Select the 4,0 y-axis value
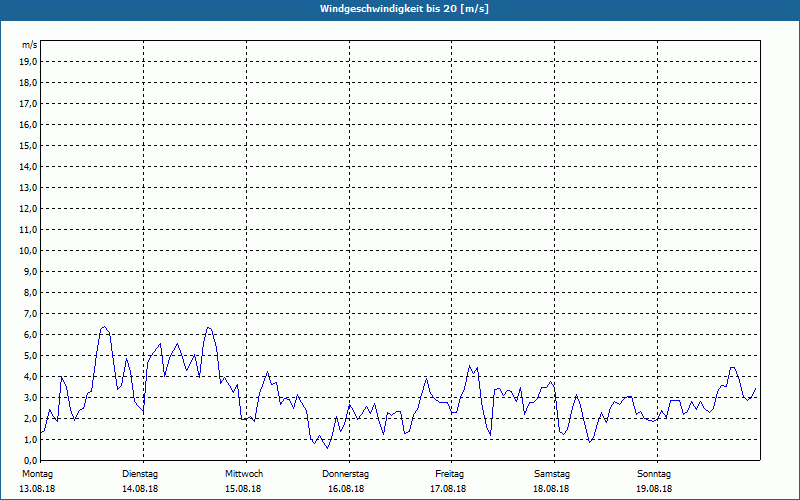Screen dimensions: 800x500 [30, 377]
